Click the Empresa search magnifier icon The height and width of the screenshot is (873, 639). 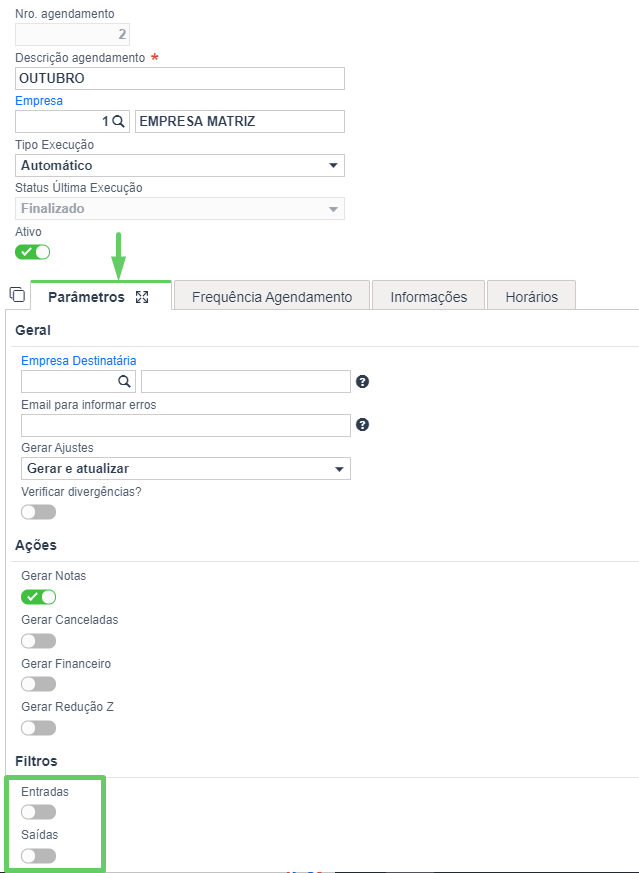[x=119, y=122]
